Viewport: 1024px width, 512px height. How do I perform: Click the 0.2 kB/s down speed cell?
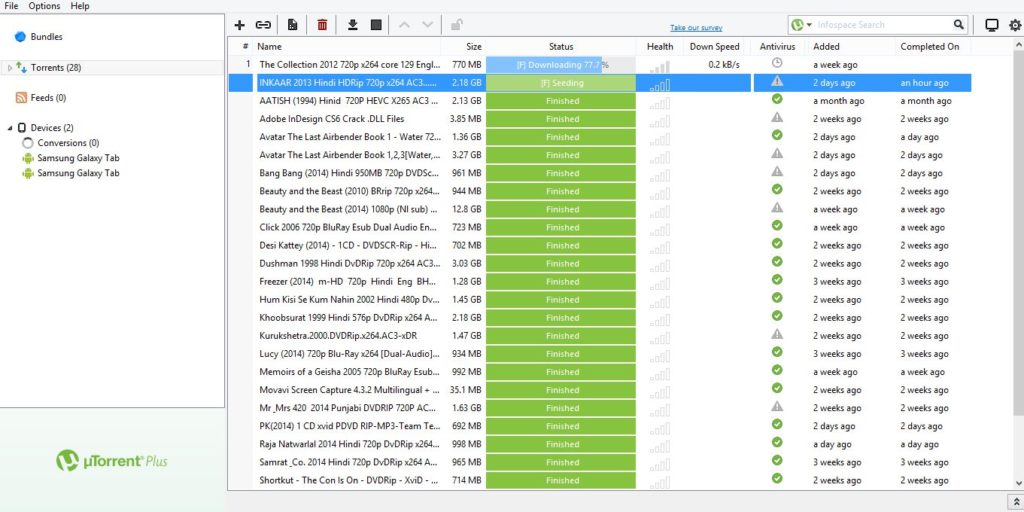[x=724, y=65]
